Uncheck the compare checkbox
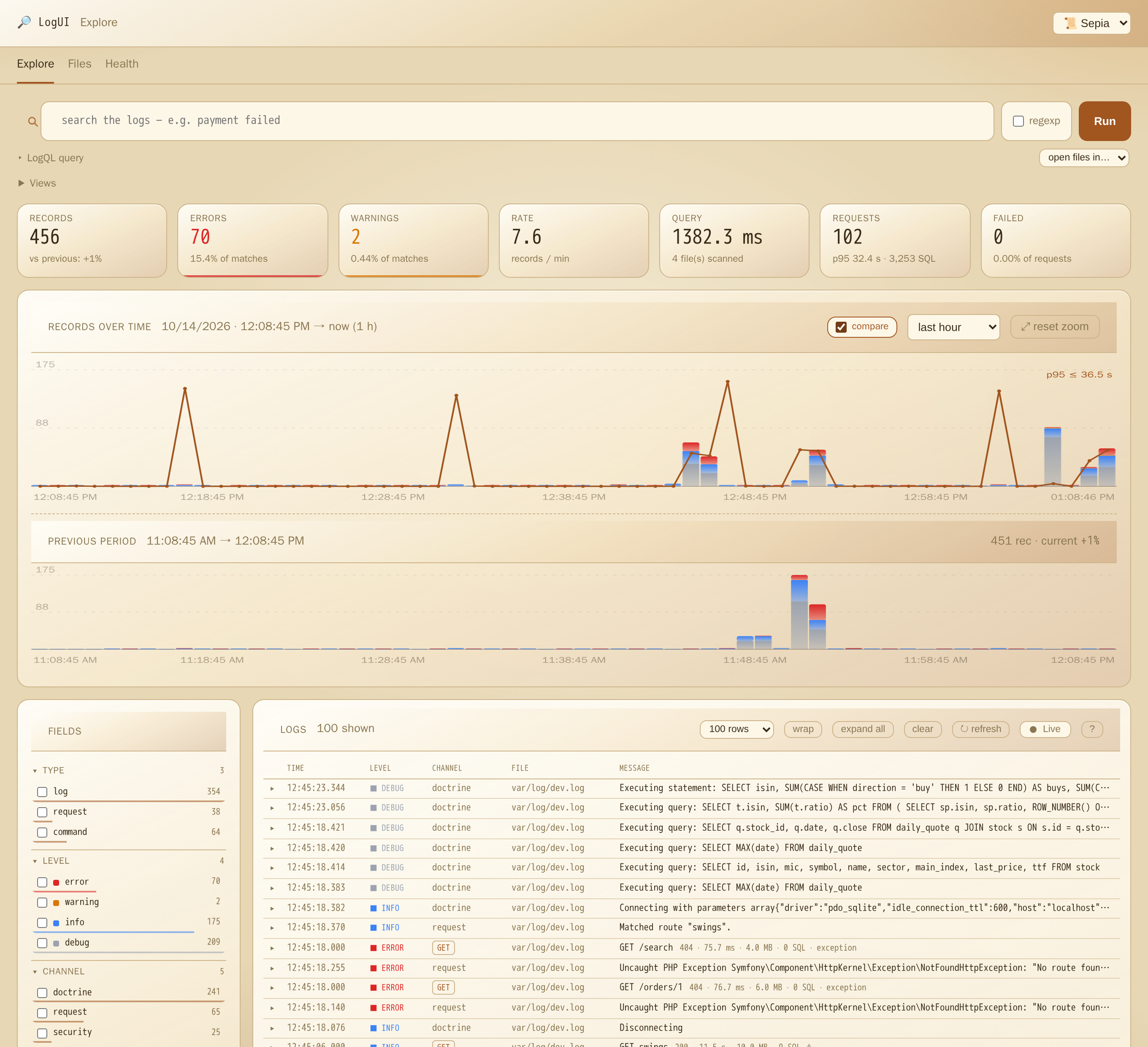The image size is (1148, 1047). pos(840,327)
